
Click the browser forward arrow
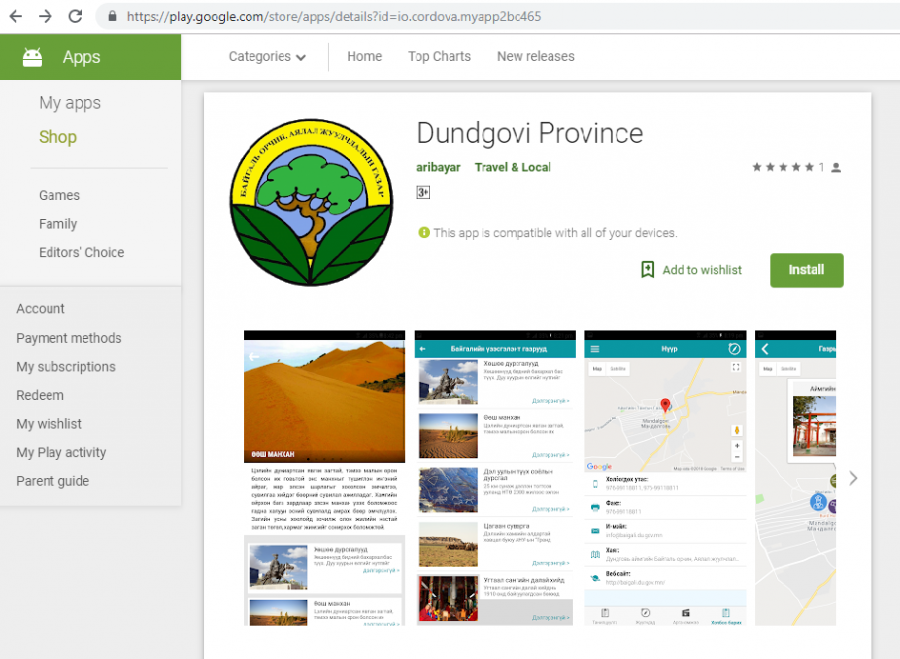point(45,16)
